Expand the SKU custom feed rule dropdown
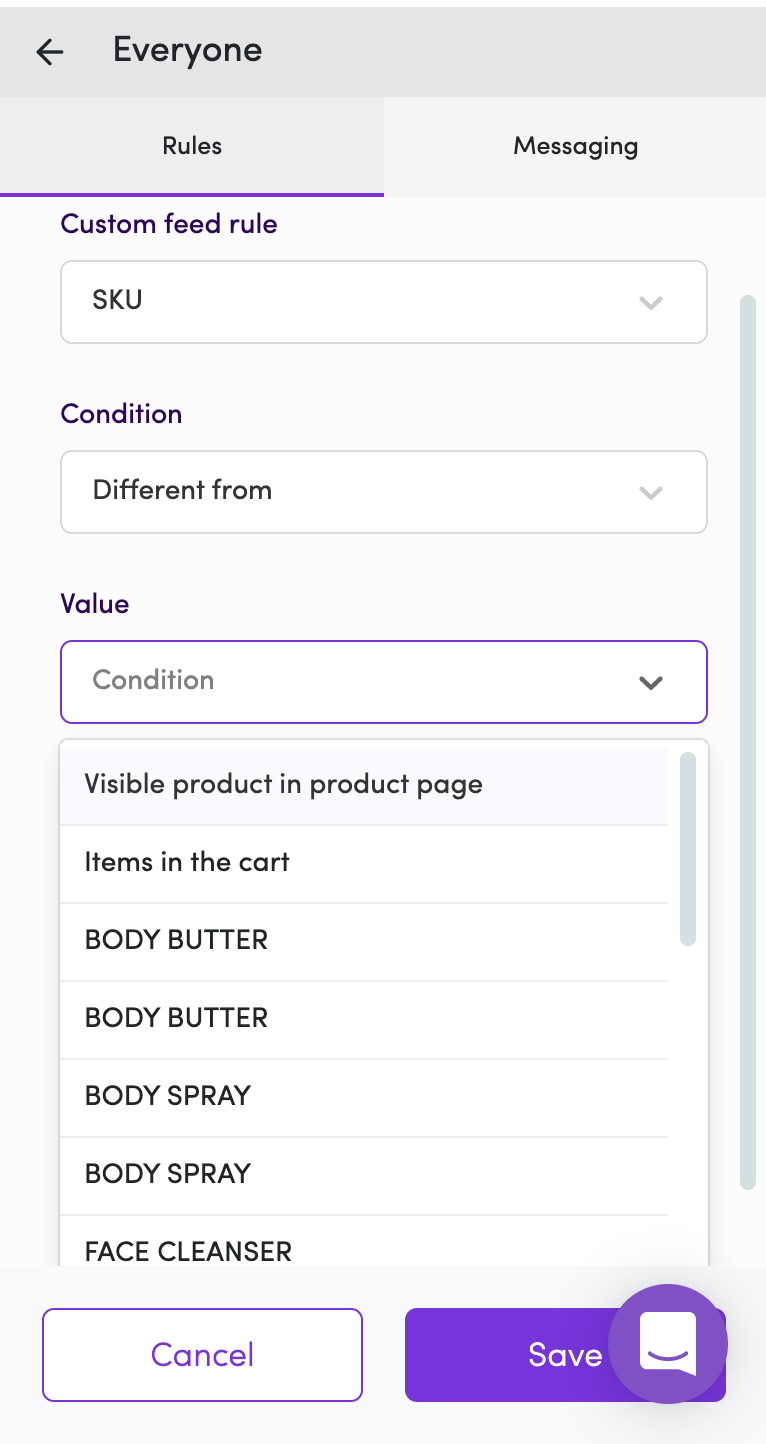Screen dimensions: 766x1444 (x=383, y=301)
